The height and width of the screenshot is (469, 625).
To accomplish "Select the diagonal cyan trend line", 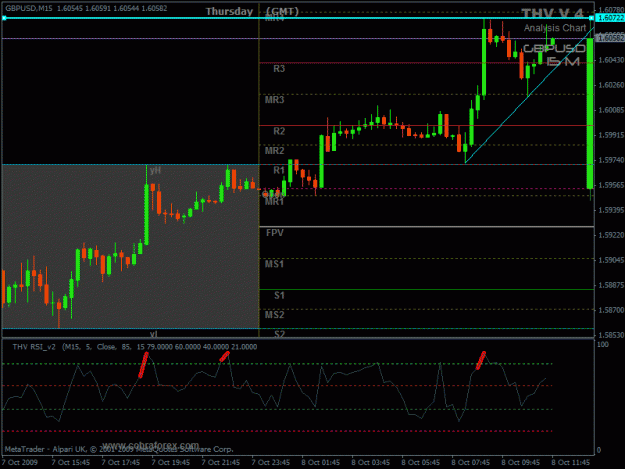I will coord(529,95).
